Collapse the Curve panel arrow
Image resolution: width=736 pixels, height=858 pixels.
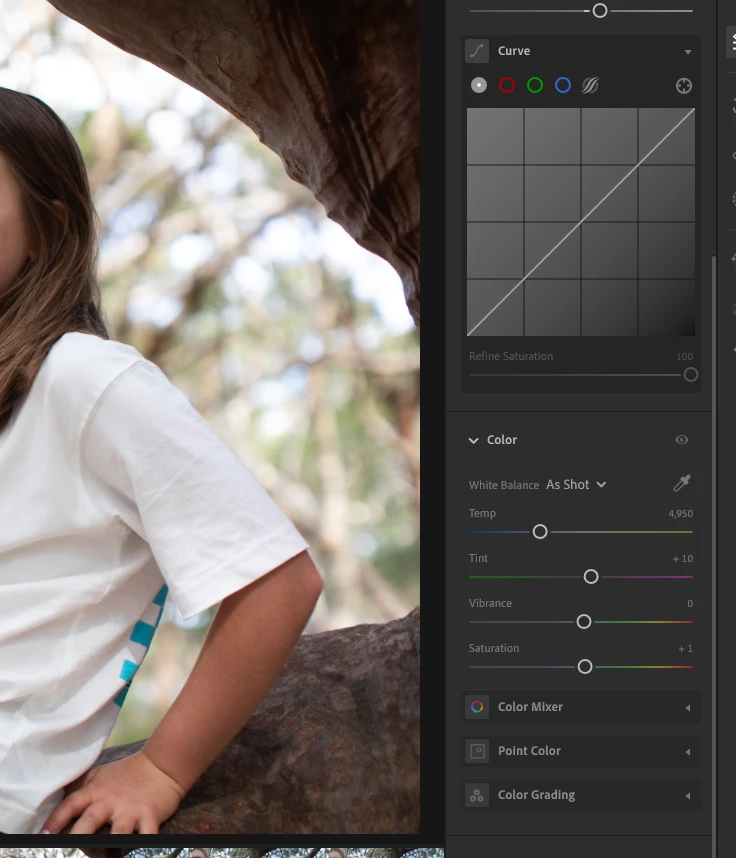(688, 51)
